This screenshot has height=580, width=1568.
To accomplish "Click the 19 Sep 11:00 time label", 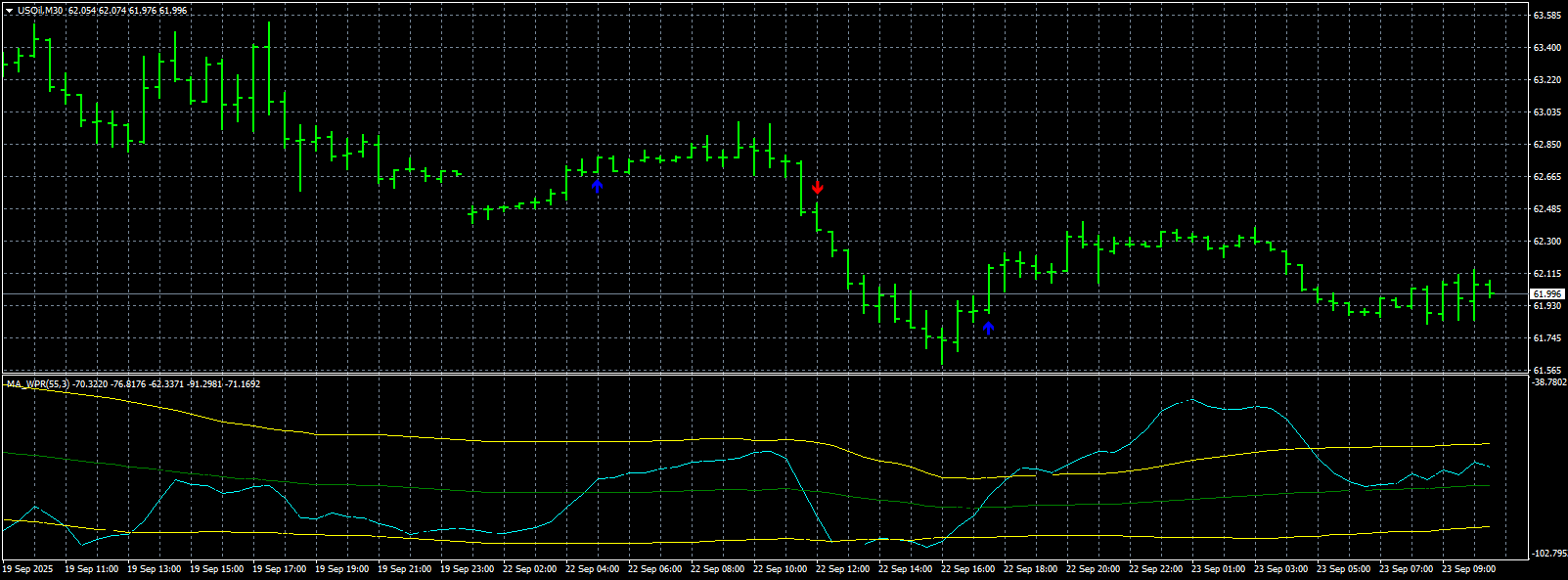I will pyautogui.click(x=91, y=568).
